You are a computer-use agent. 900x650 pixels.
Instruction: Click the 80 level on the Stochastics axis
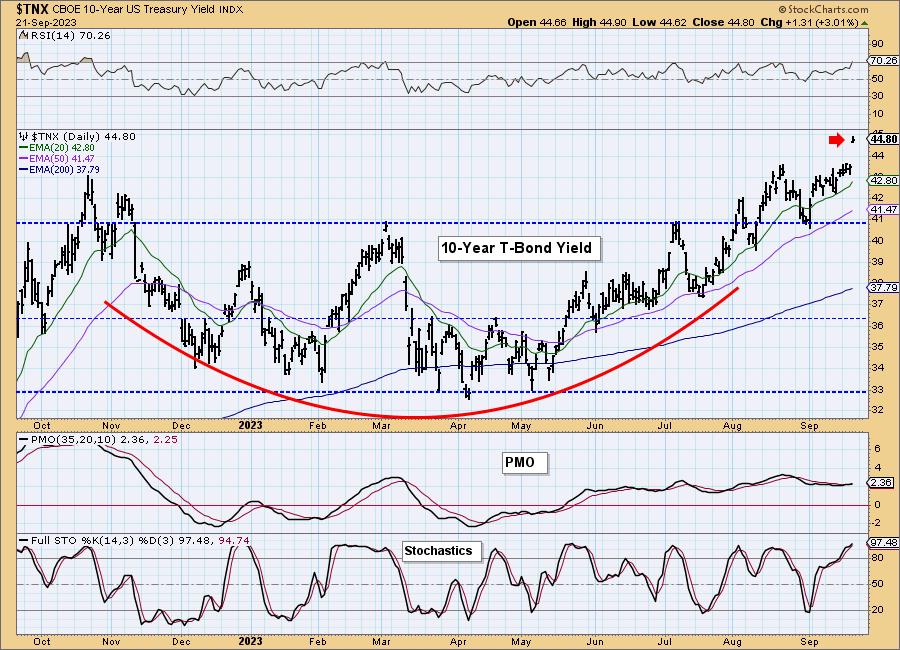click(877, 558)
